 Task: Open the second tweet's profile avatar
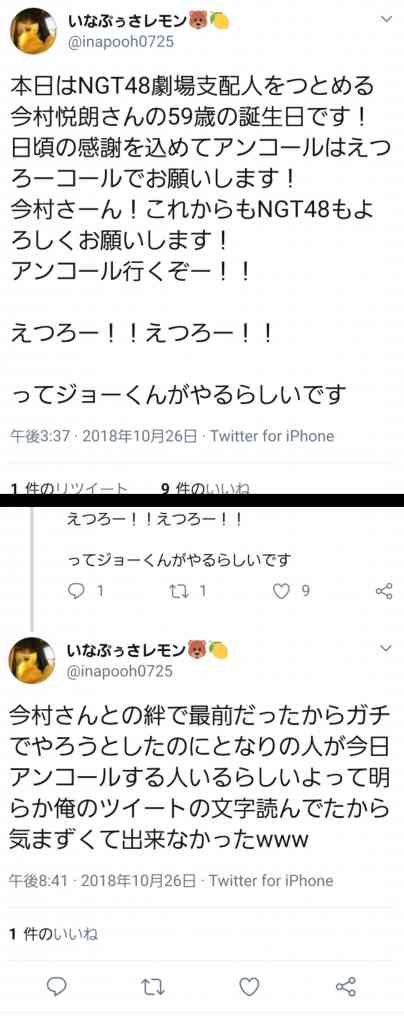click(32, 660)
